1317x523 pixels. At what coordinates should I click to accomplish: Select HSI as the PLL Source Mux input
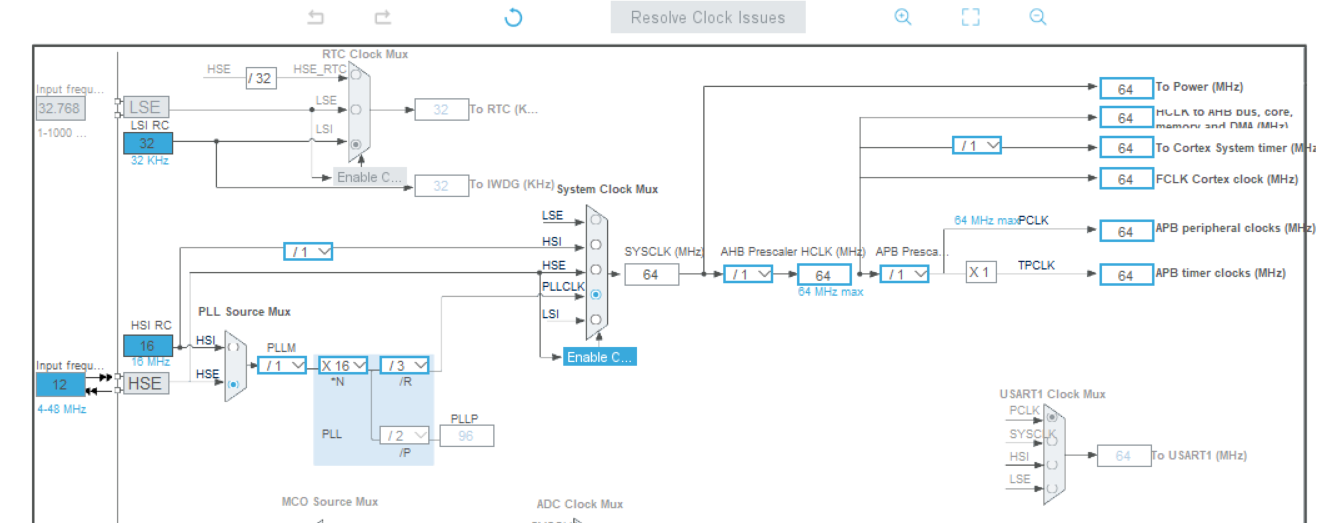pos(234,346)
